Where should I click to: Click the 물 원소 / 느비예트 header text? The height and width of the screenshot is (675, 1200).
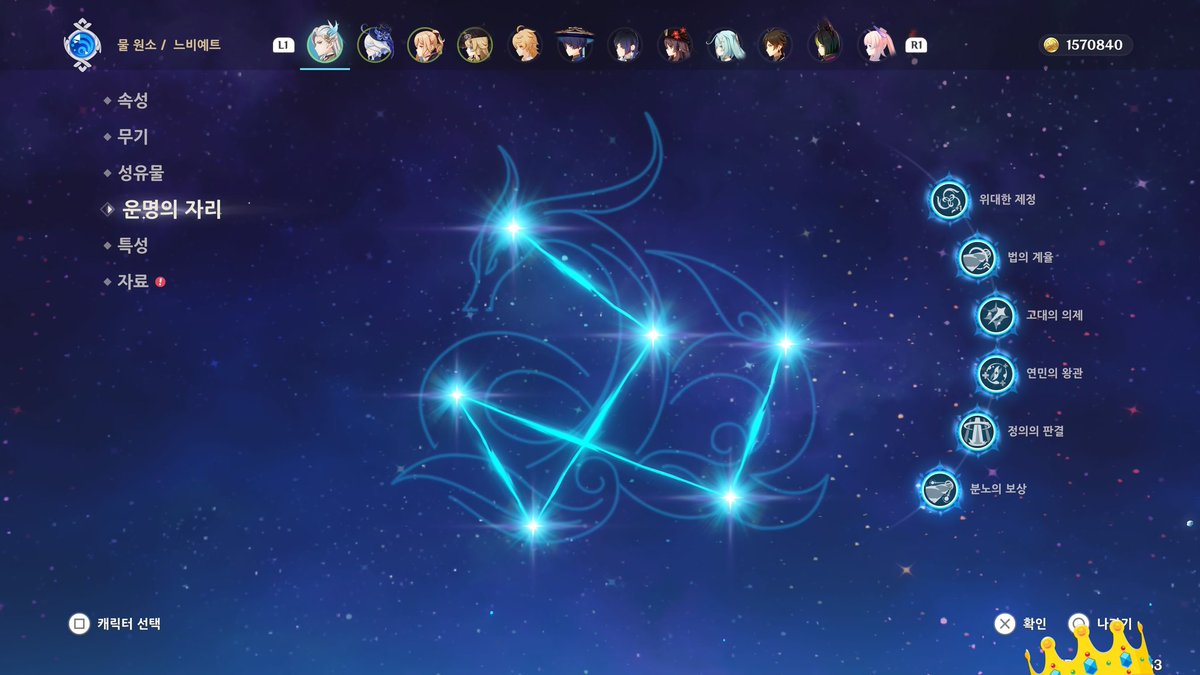tap(169, 45)
